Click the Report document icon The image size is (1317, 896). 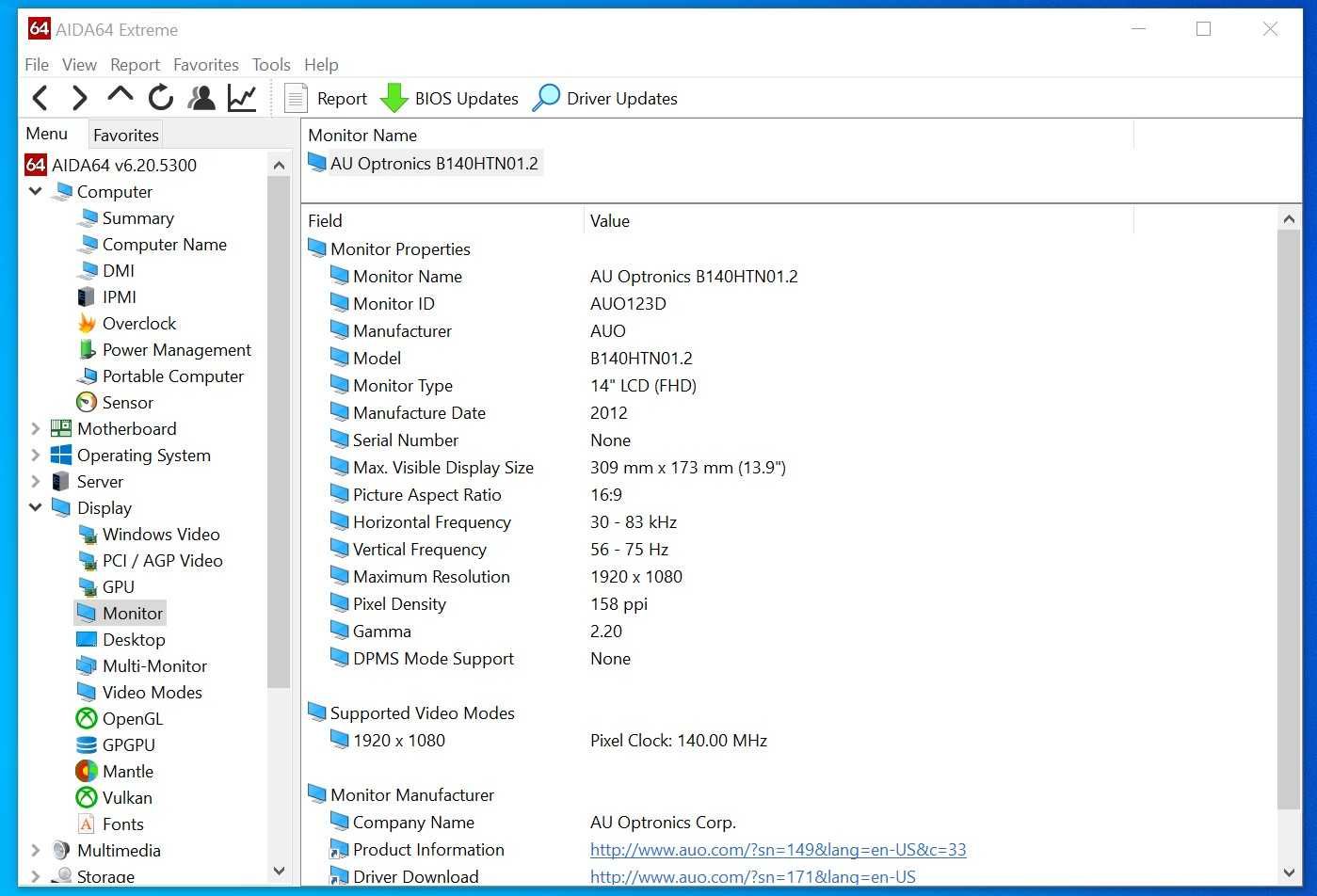tap(296, 98)
